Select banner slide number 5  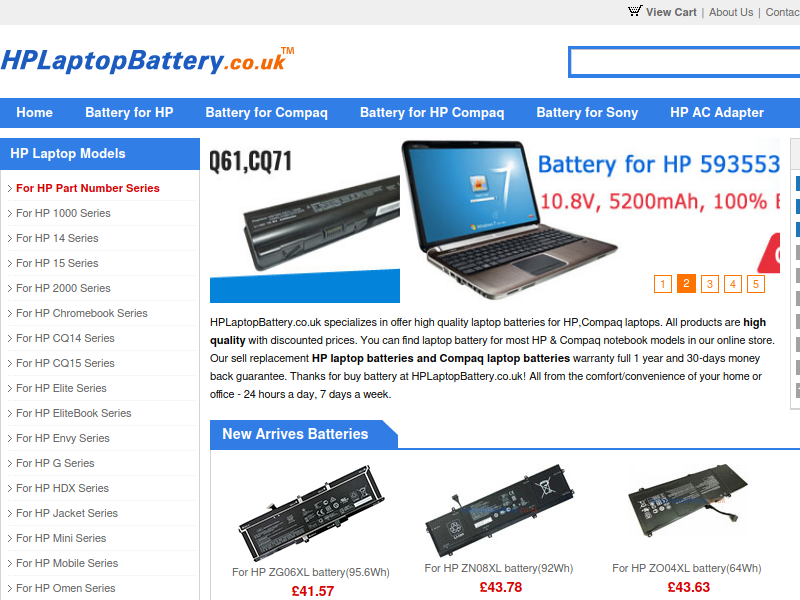pos(756,284)
